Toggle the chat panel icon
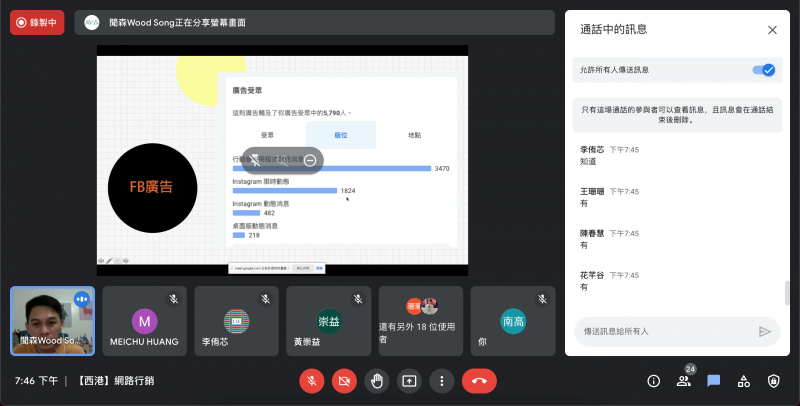 coord(713,381)
